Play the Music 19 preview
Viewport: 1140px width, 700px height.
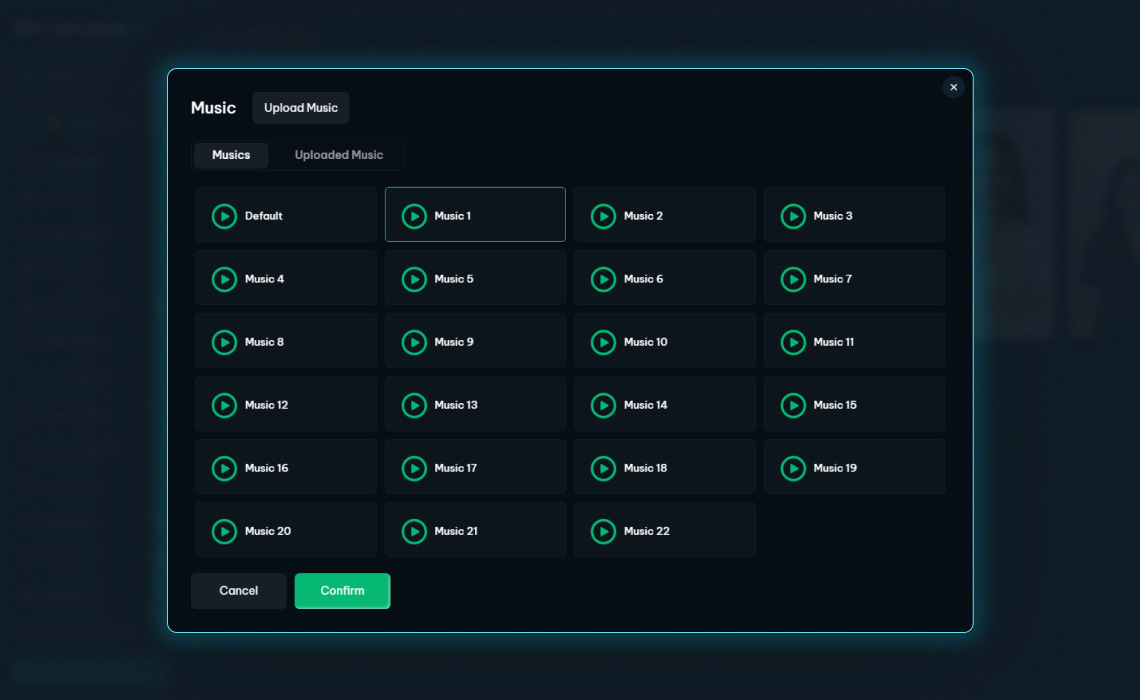(x=793, y=468)
